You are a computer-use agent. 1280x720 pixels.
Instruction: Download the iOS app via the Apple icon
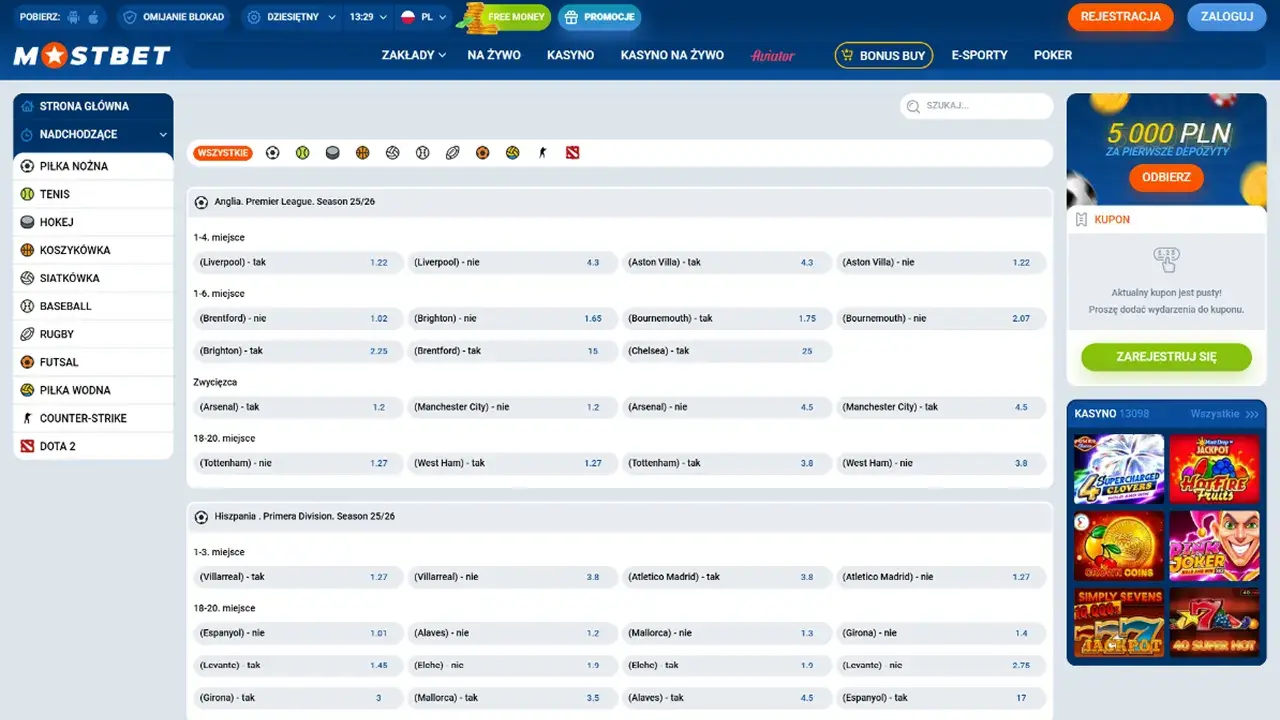pos(94,17)
